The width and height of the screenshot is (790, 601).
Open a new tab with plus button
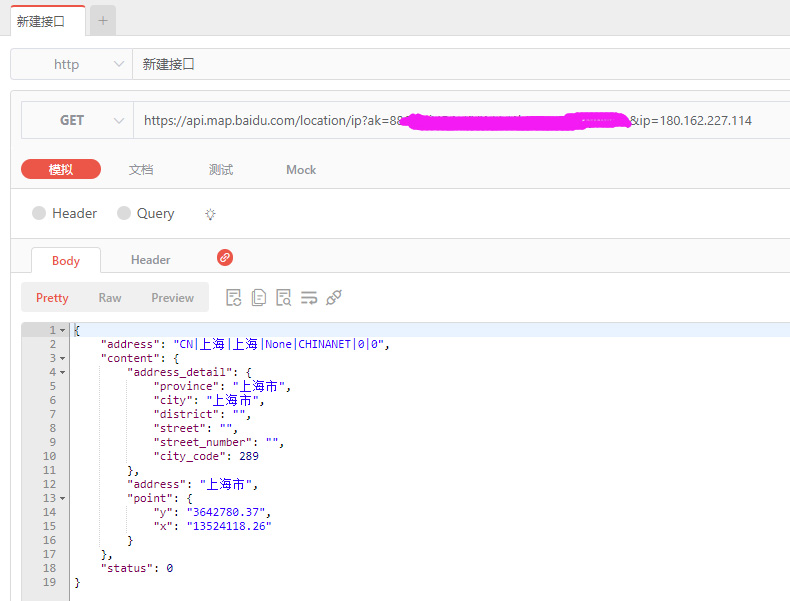pos(103,21)
